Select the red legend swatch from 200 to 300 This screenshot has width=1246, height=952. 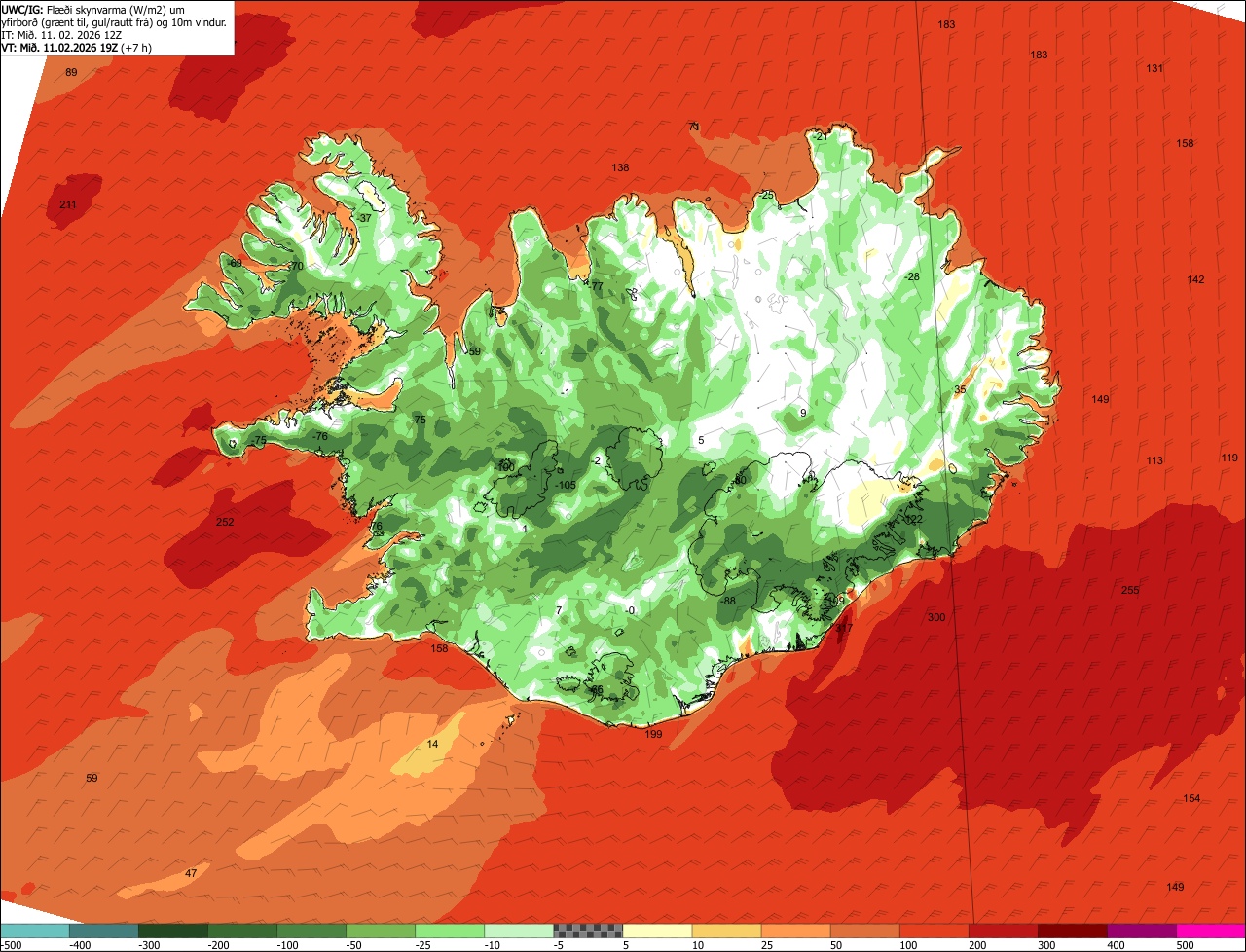[1003, 931]
